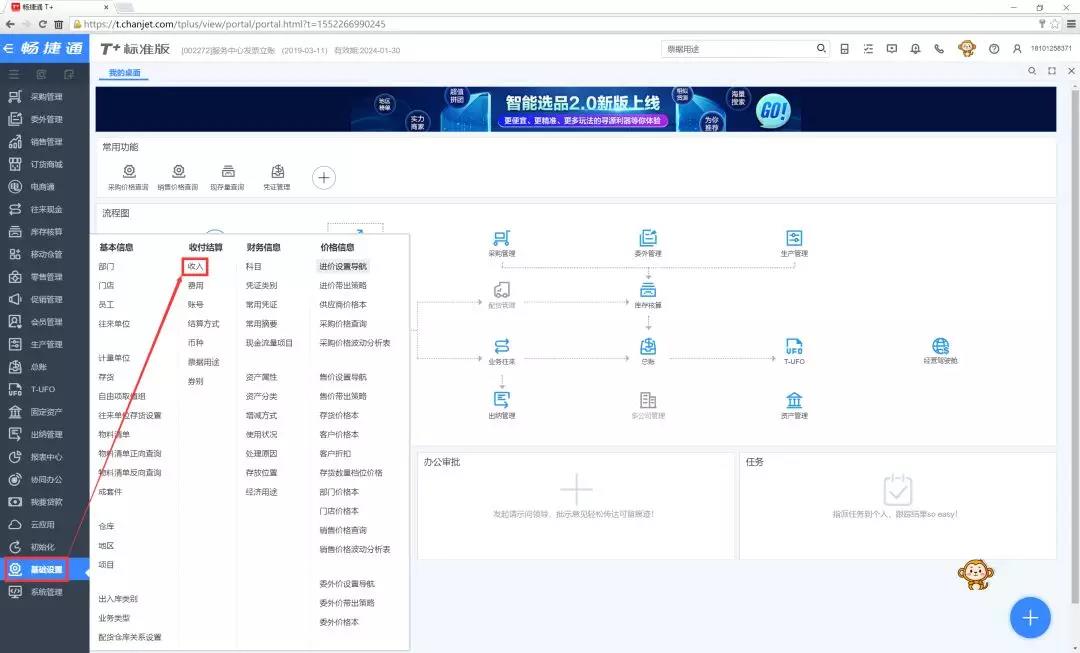Viewport: 1080px width, 653px height.
Task: Select 存货价格本 under 价格信息
Action: (x=339, y=415)
